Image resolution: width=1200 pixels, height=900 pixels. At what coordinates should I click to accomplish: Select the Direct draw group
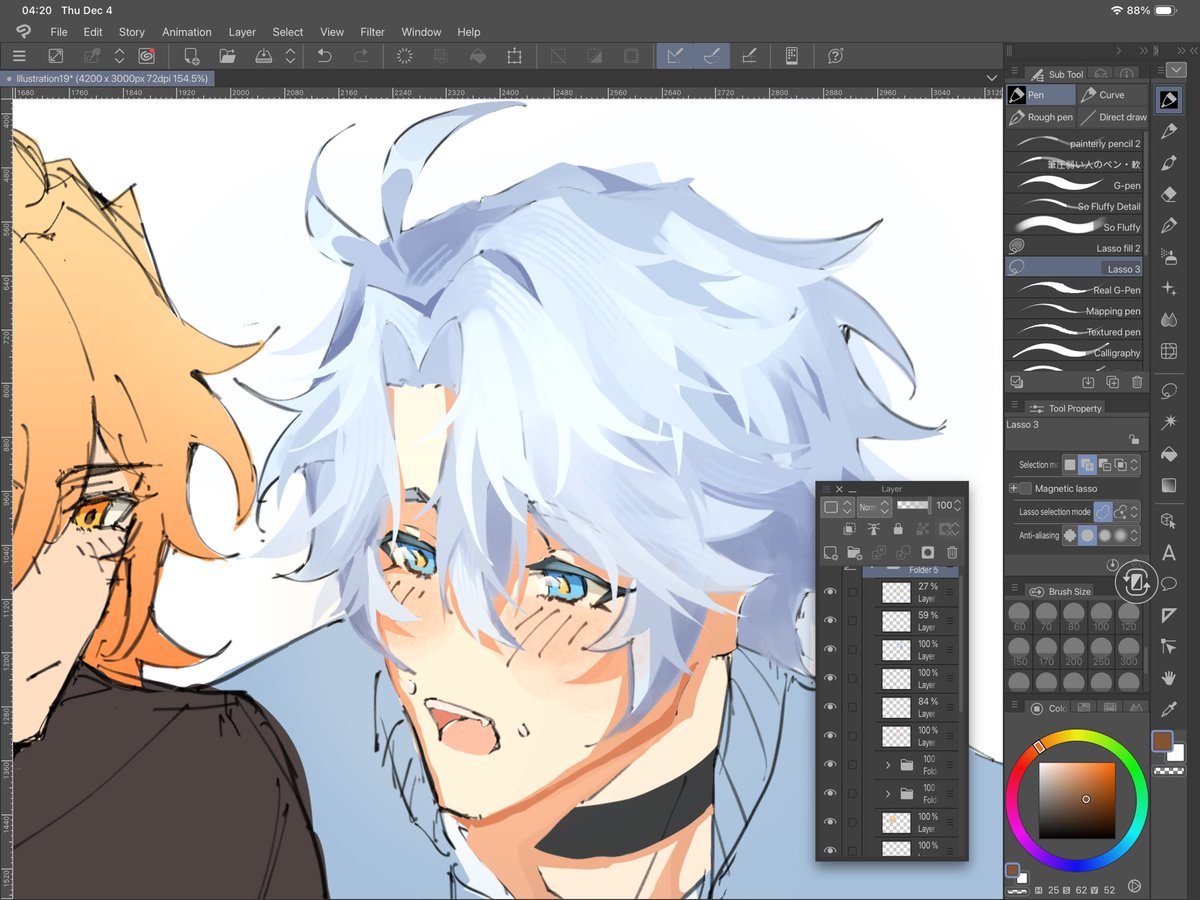[1112, 117]
